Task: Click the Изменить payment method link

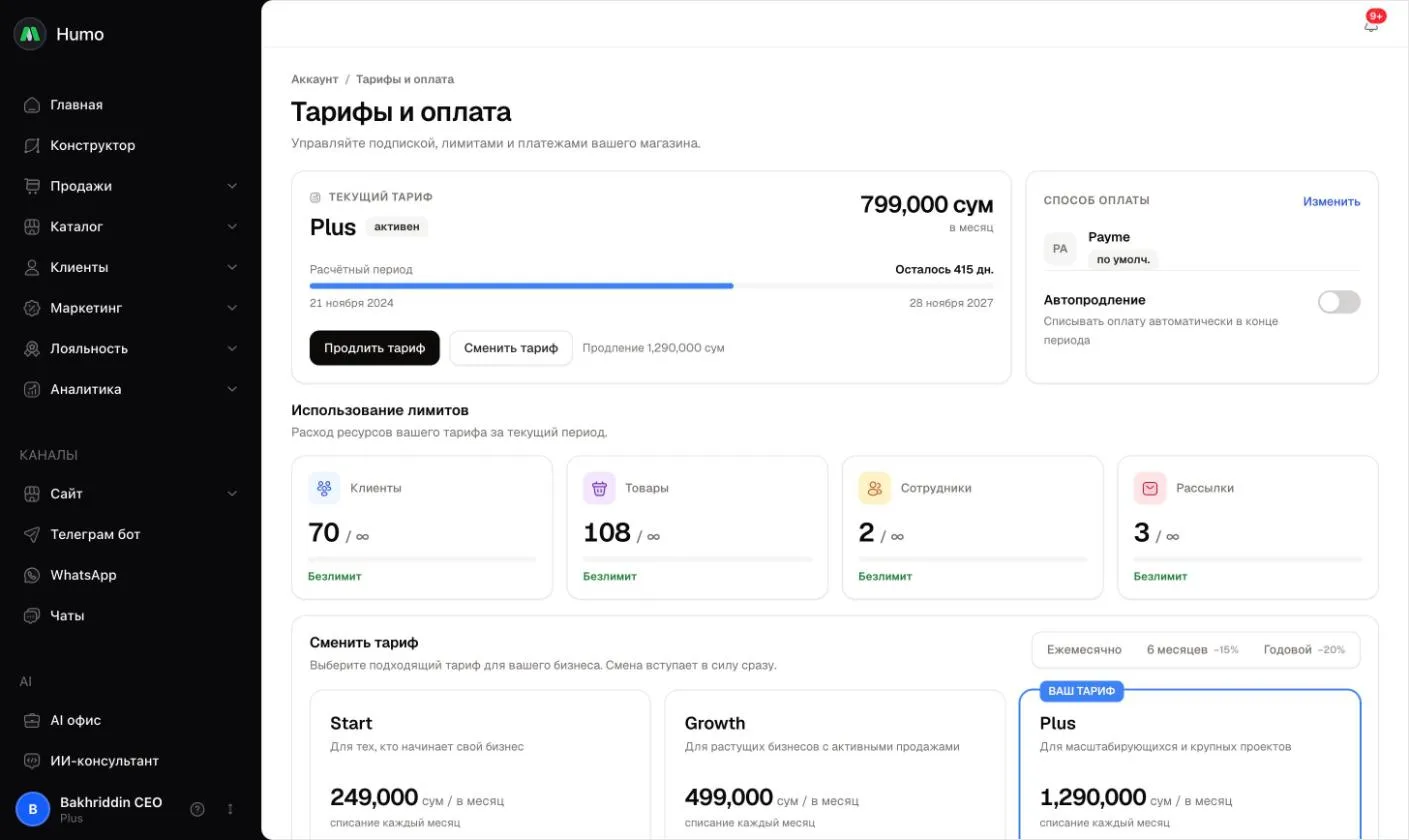Action: click(1331, 201)
